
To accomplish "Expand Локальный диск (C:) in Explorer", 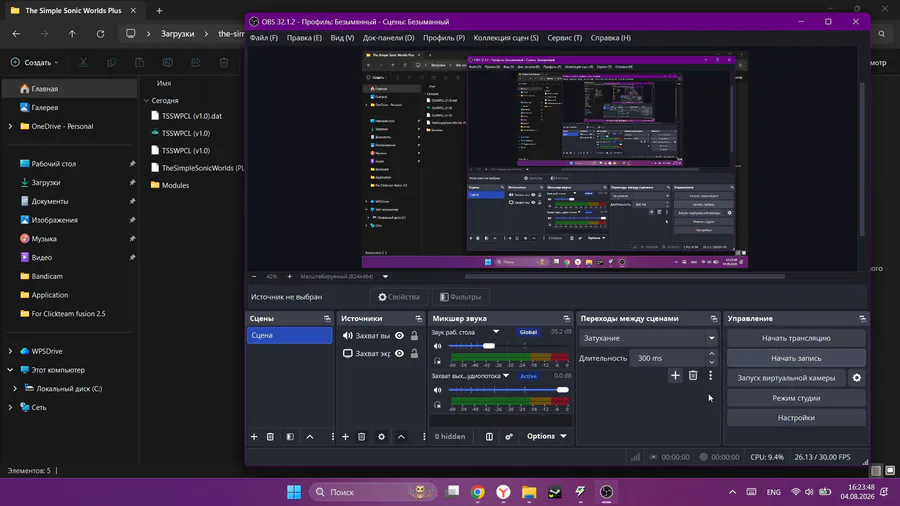I will 15,388.
